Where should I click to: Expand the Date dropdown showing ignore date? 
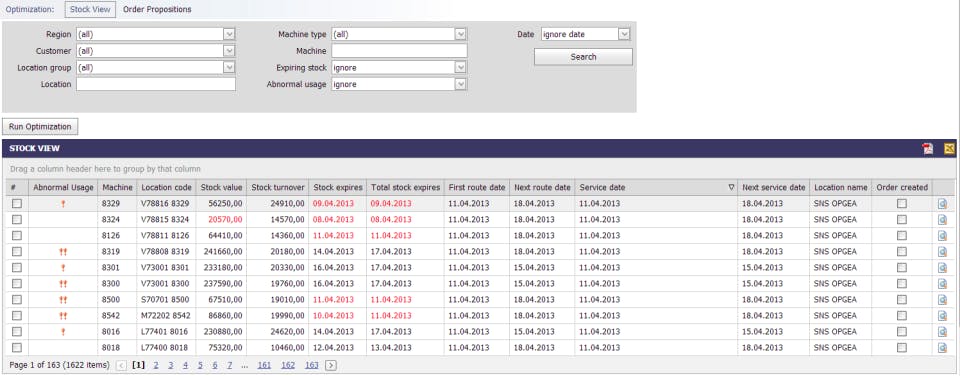point(624,34)
